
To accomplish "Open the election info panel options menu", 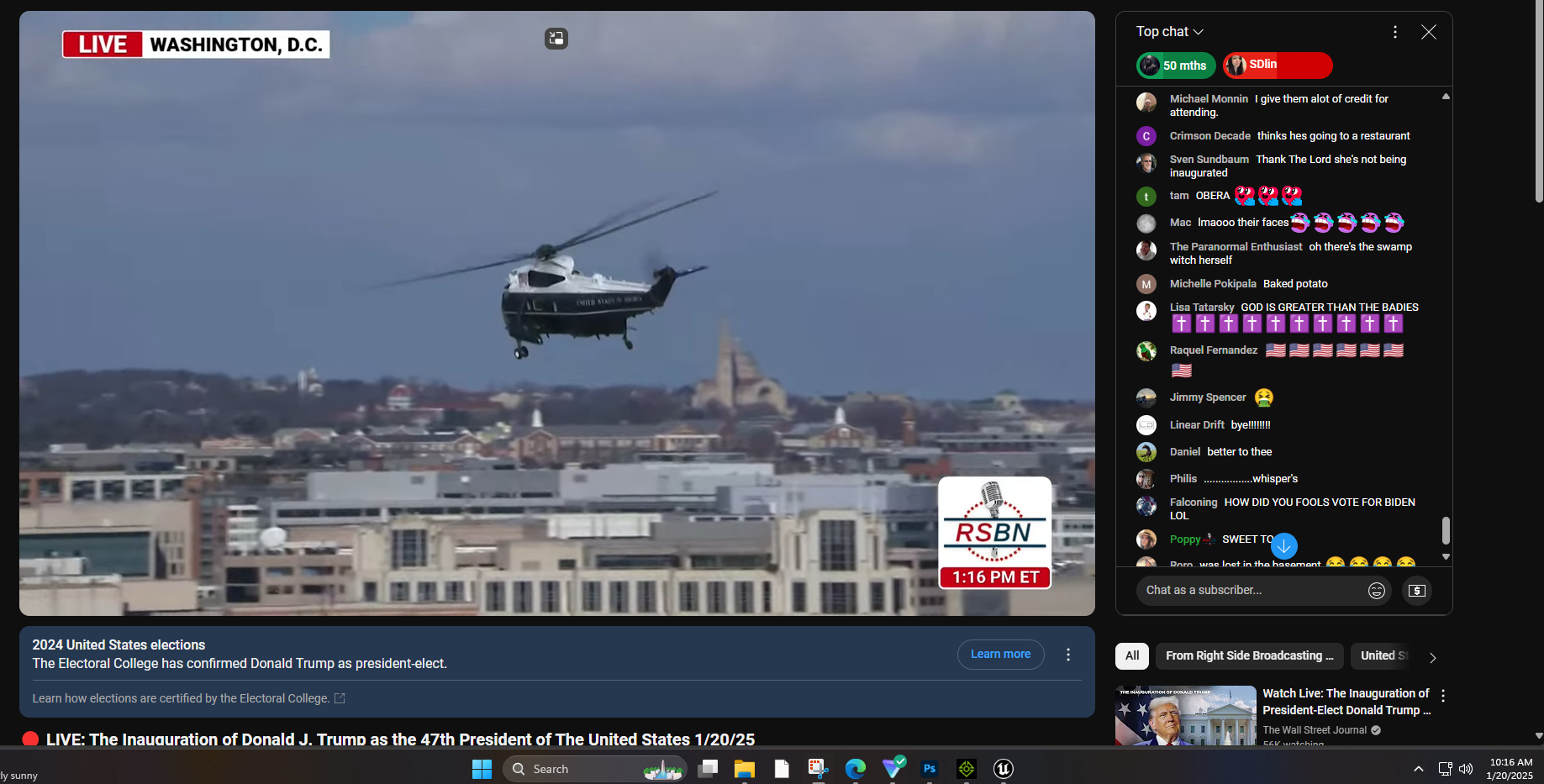I will coord(1068,655).
